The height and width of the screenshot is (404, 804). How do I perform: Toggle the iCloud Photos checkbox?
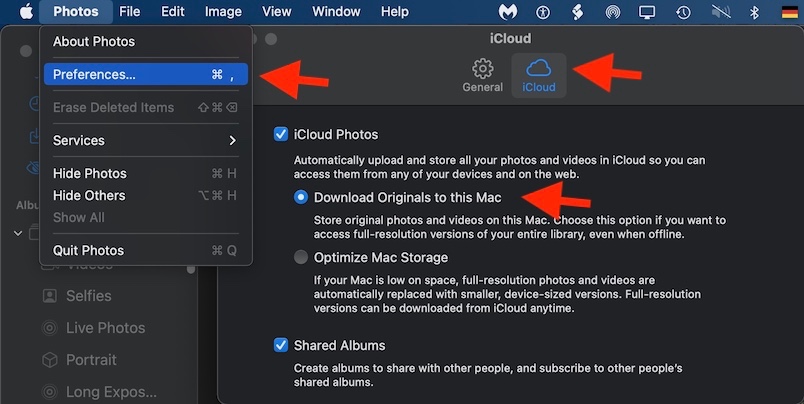point(280,134)
